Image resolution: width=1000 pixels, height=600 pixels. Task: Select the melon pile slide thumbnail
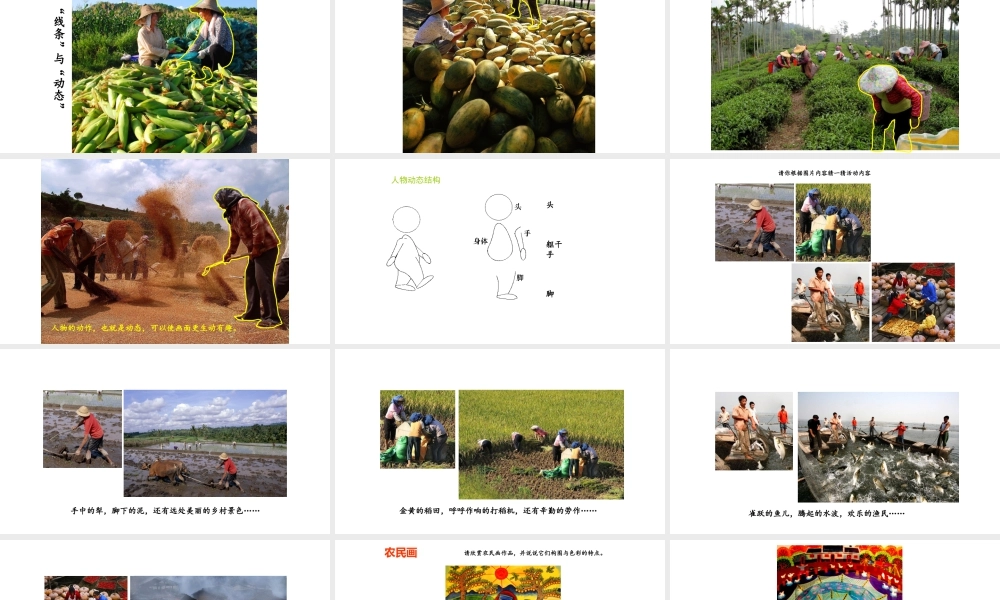coord(499,76)
